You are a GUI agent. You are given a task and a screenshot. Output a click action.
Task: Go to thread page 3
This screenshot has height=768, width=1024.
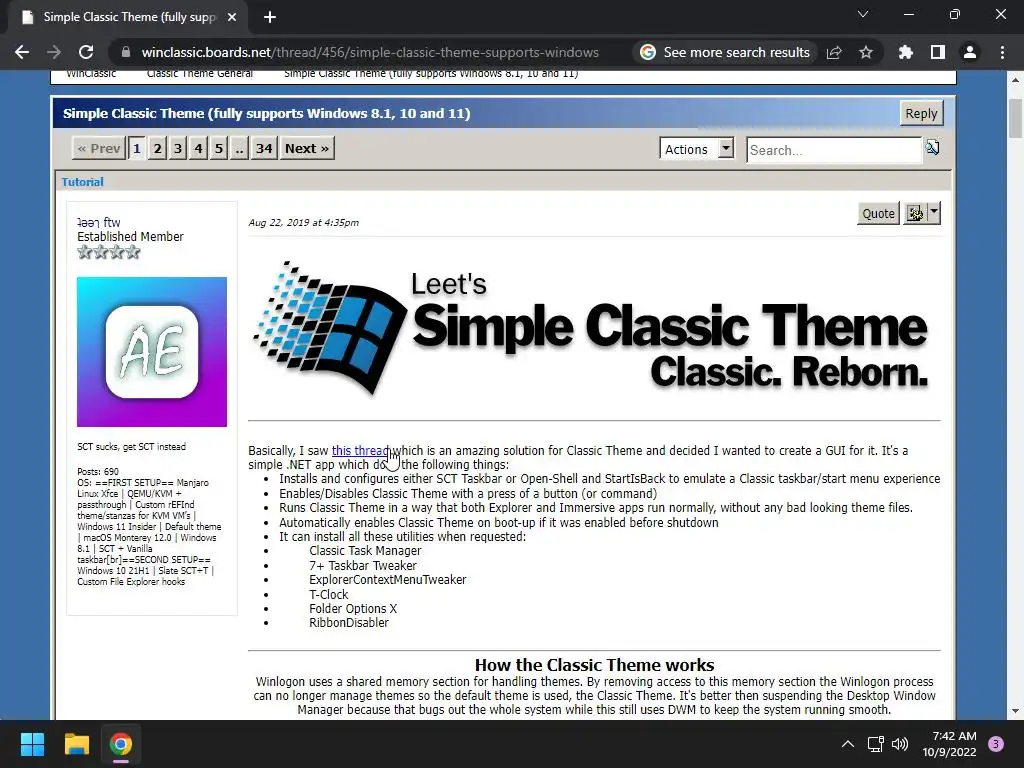pos(178,148)
